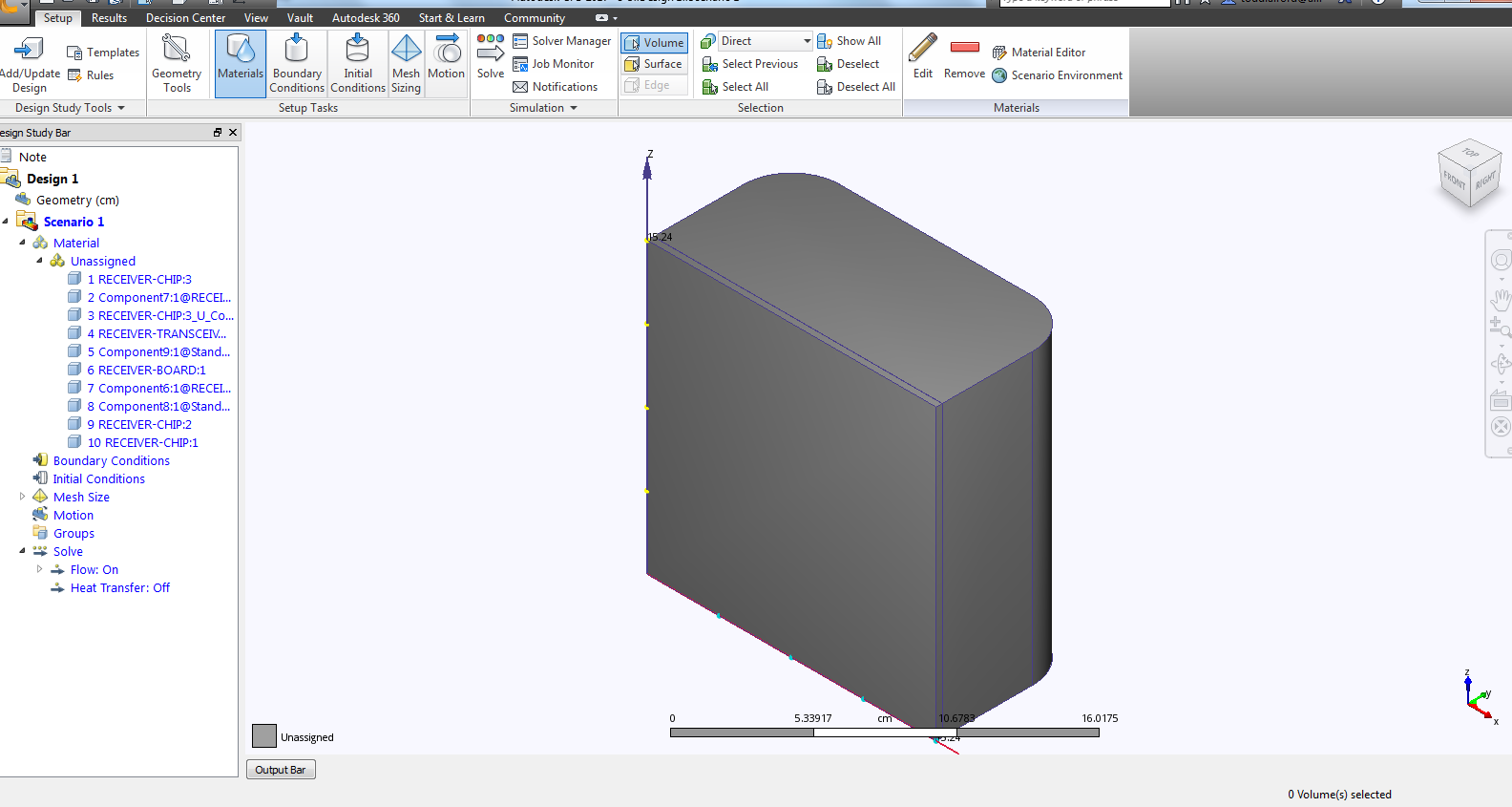Image resolution: width=1512 pixels, height=807 pixels.
Task: Open the Decision Center tab
Action: 186,18
